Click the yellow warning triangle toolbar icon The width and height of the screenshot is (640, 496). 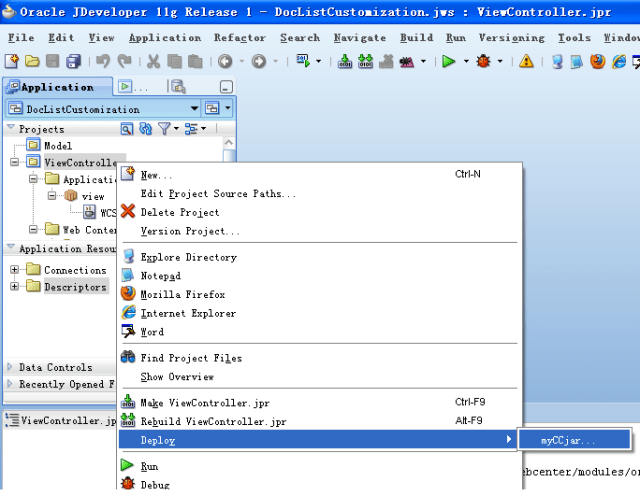pos(526,62)
